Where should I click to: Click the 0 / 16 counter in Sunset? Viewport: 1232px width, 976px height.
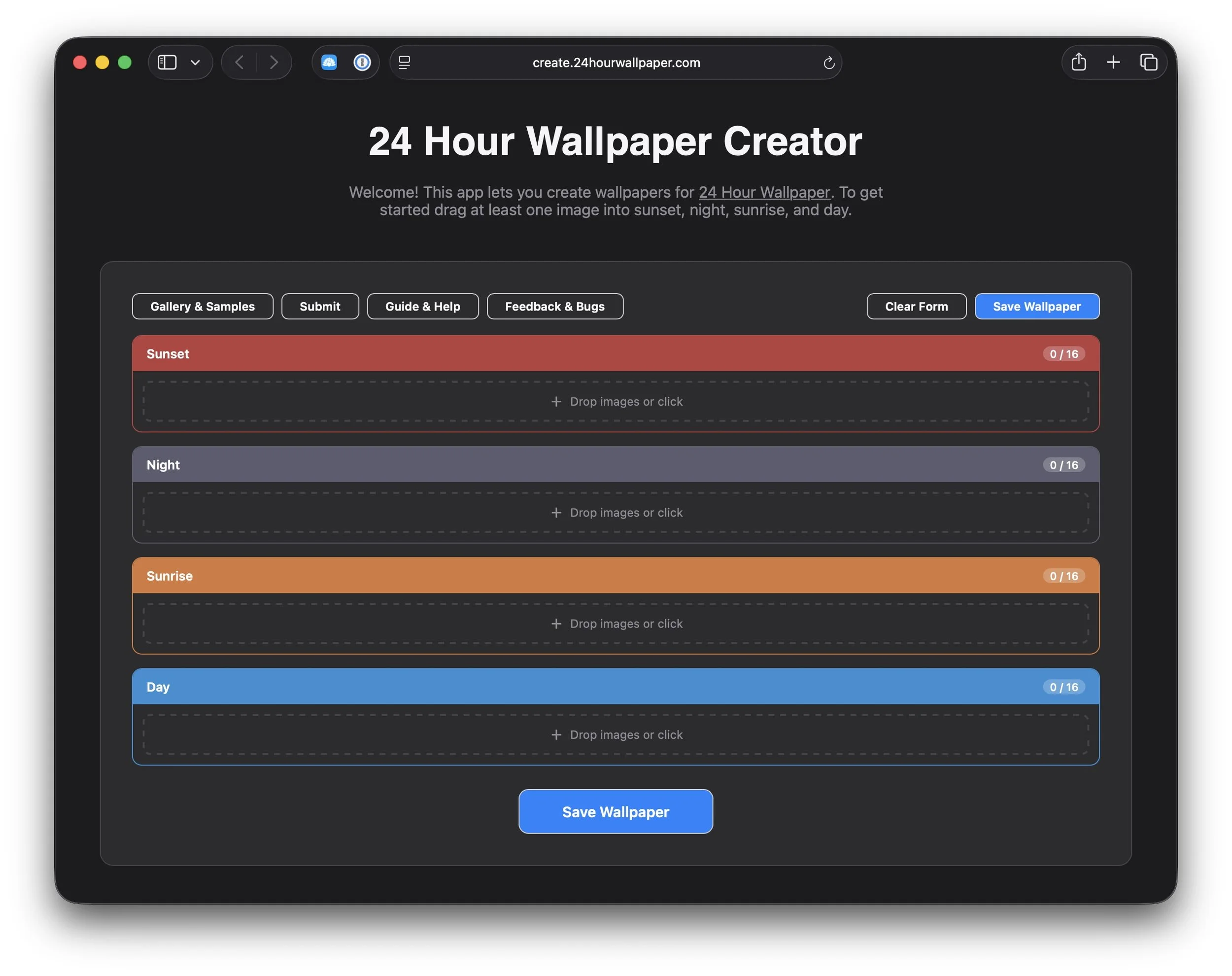pyautogui.click(x=1063, y=354)
